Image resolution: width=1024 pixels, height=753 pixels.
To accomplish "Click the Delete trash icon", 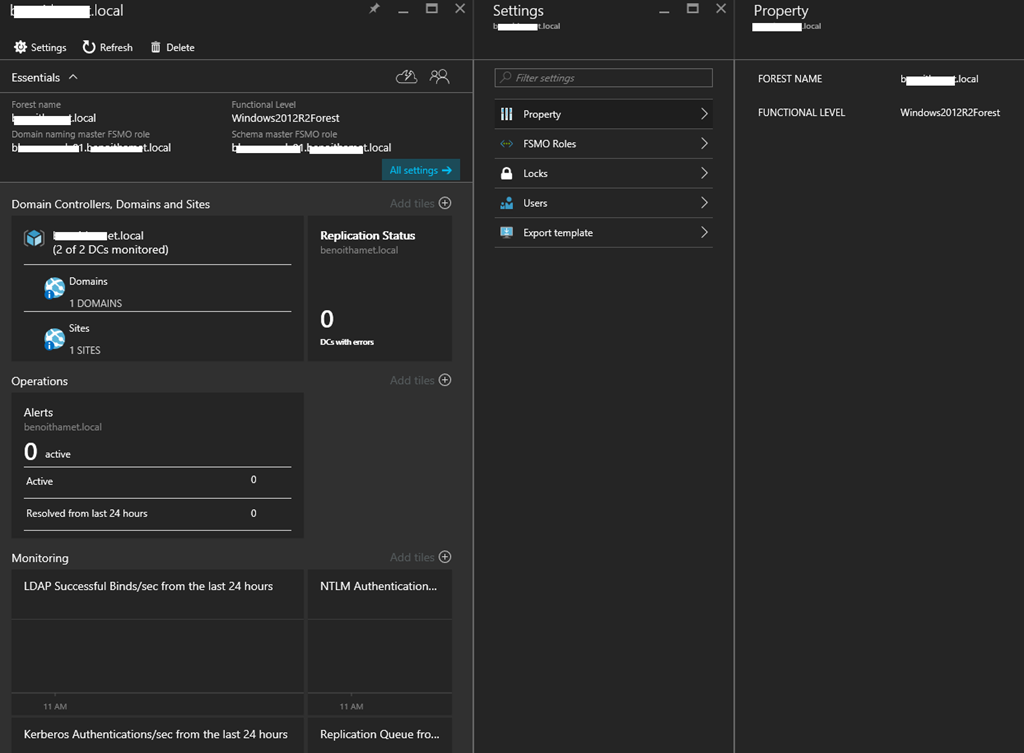I will coord(155,47).
